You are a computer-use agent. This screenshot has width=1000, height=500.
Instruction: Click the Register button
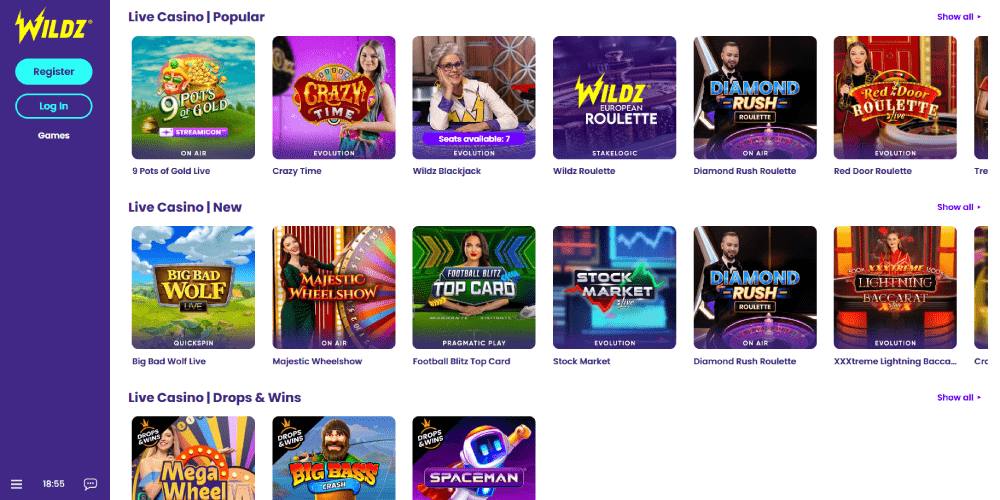[54, 71]
